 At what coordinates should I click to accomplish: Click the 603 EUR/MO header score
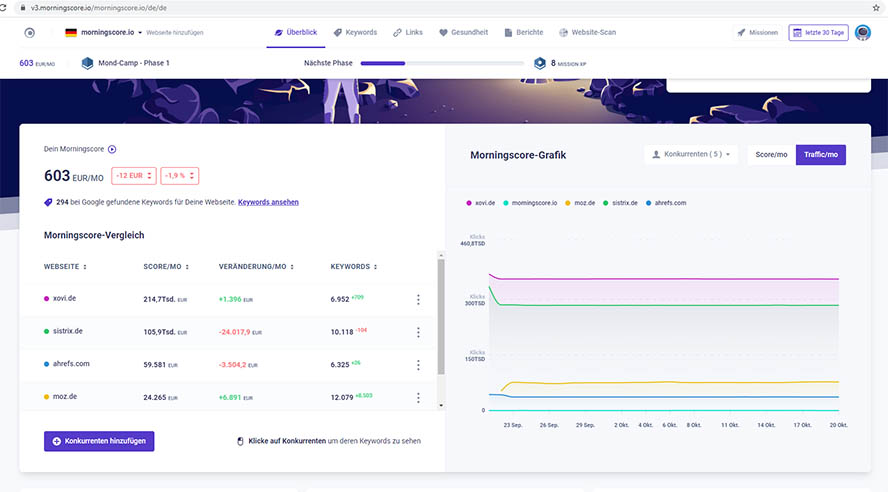37,63
